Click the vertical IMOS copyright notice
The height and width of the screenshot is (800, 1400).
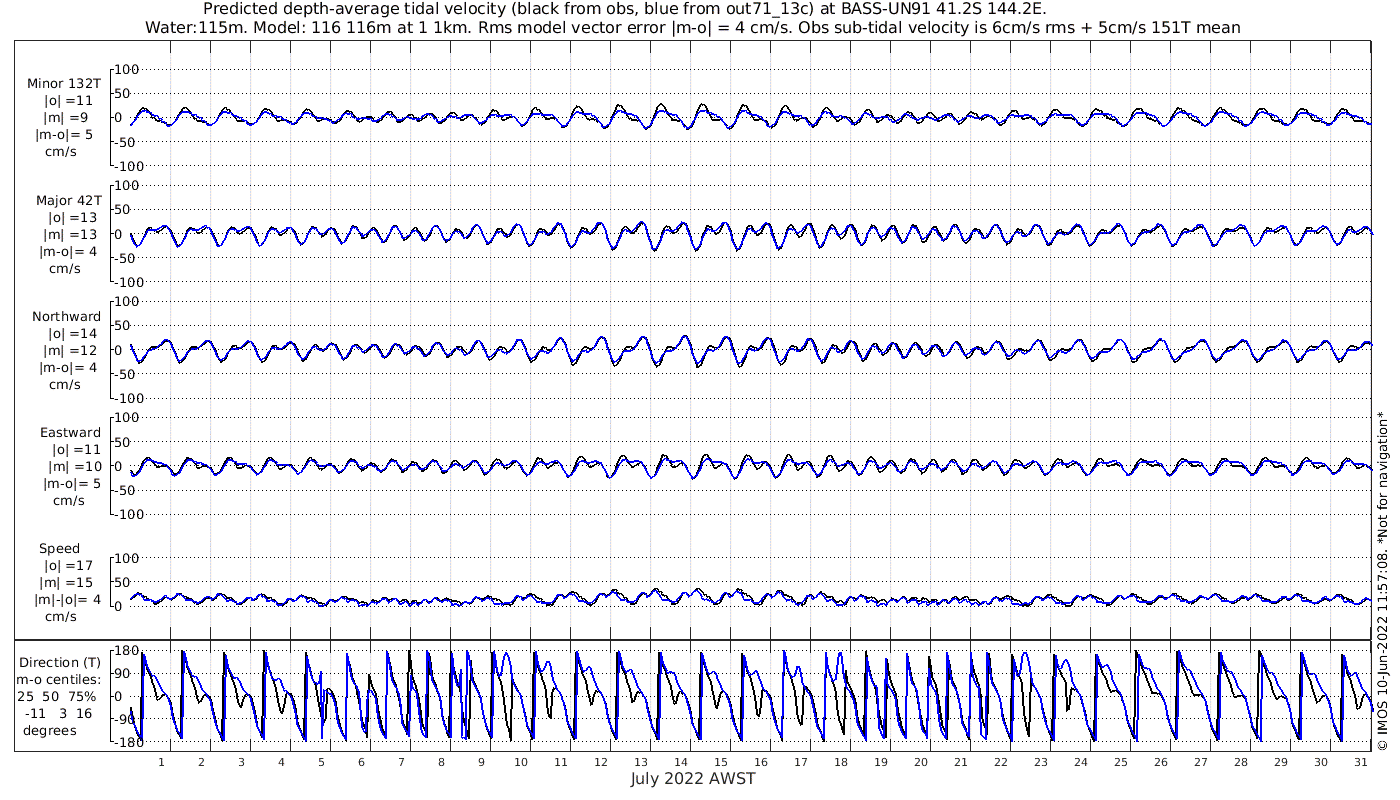coord(1383,582)
